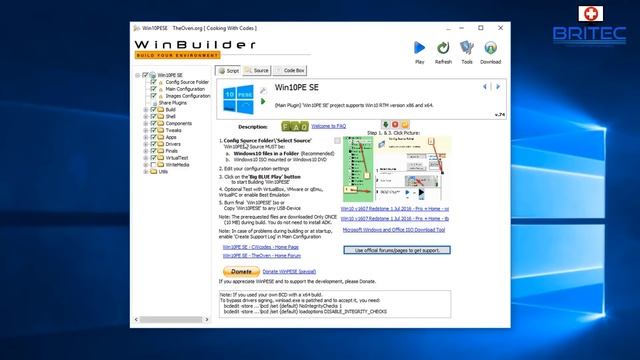Click the tree scrollbar right arrow
Image resolution: width=640 pixels, height=360 pixels.
click(x=207, y=320)
